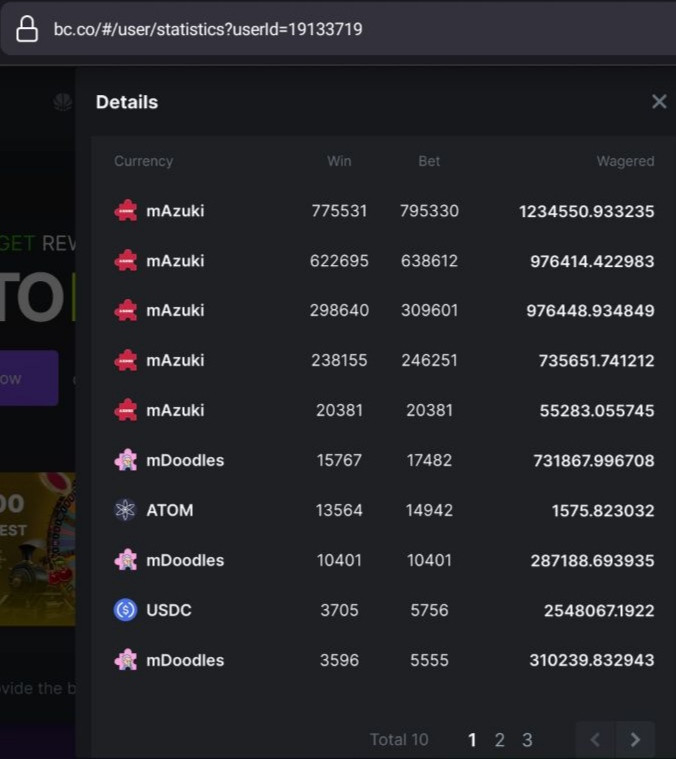Click the Currency column header
The width and height of the screenshot is (676, 759).
(x=144, y=161)
